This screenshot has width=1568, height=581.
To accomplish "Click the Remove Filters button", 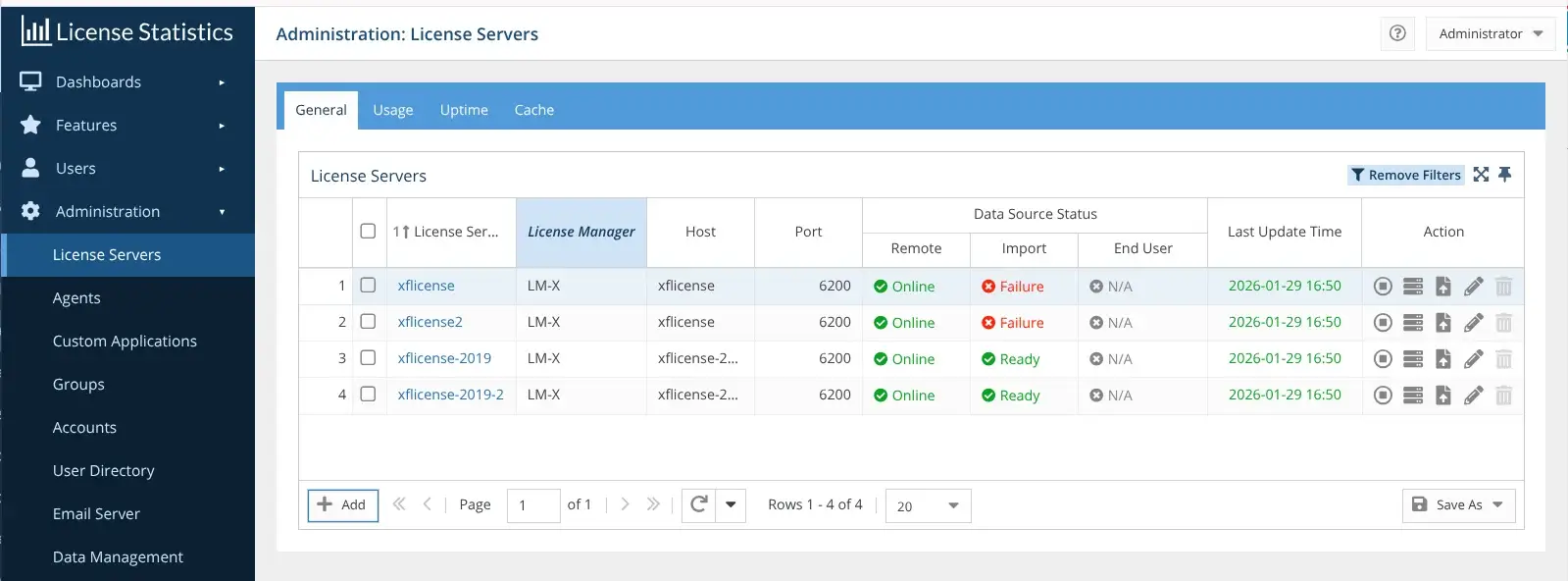I will coord(1406,175).
